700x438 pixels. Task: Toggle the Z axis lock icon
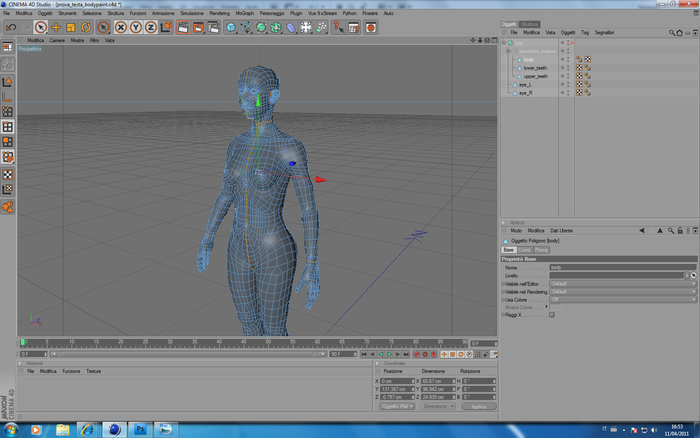pyautogui.click(x=150, y=28)
